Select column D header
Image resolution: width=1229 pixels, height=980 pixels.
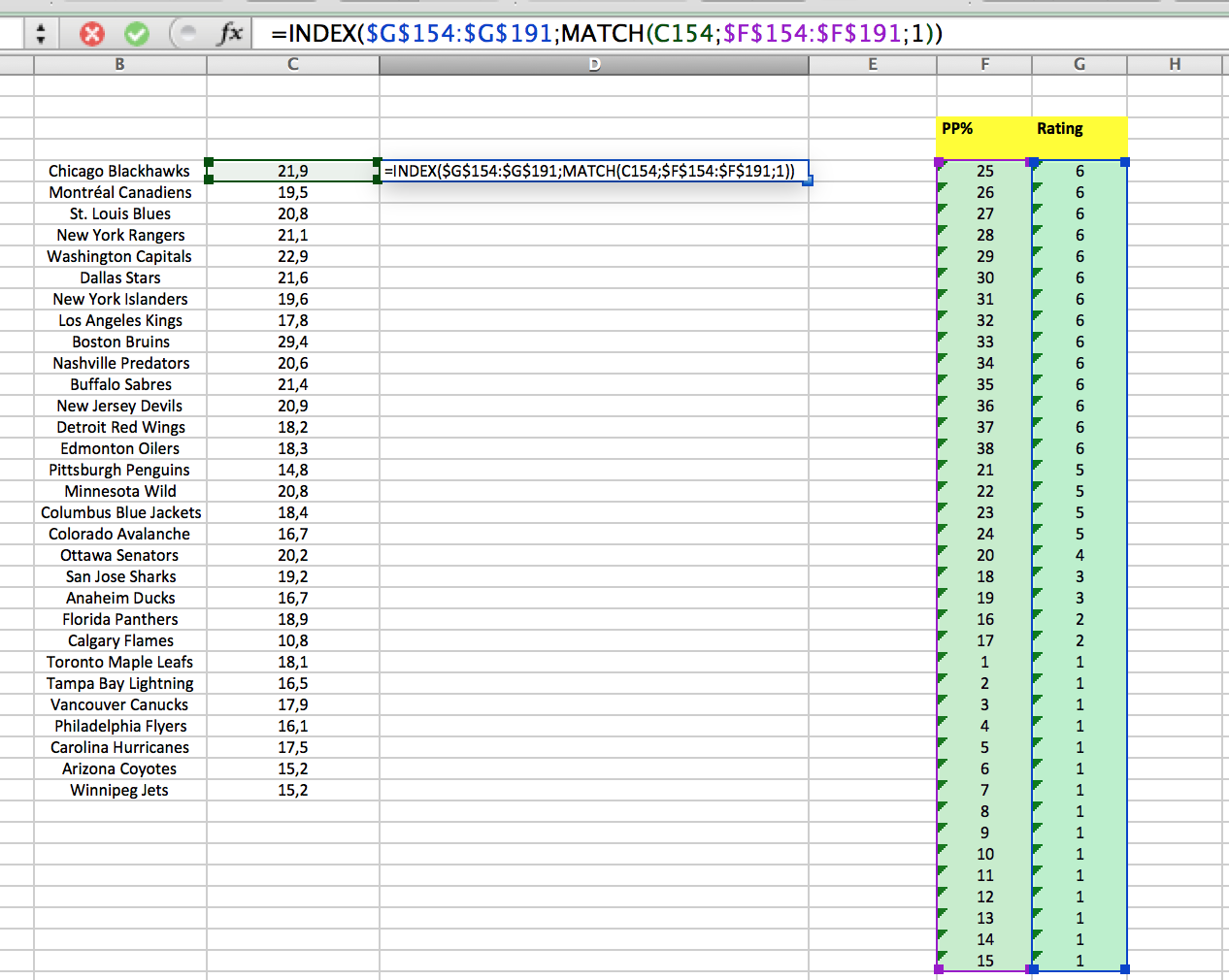[x=593, y=64]
